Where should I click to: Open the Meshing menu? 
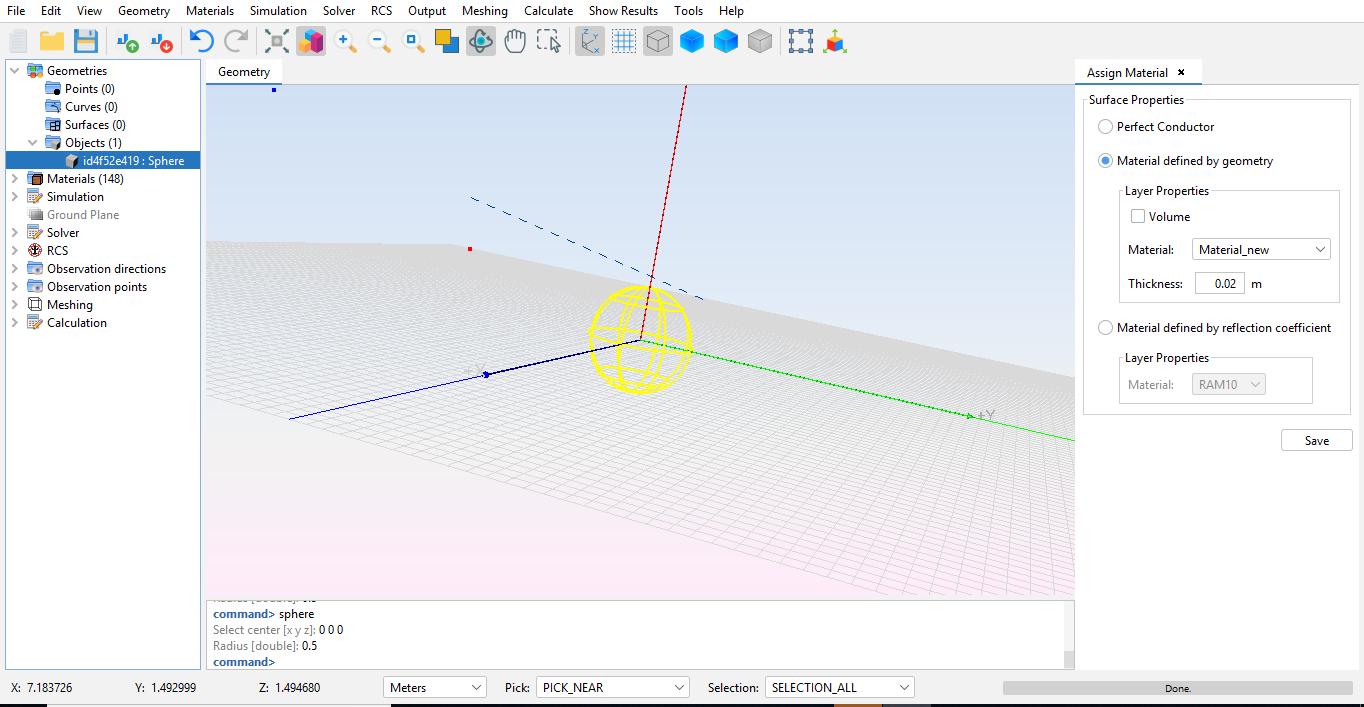(484, 11)
